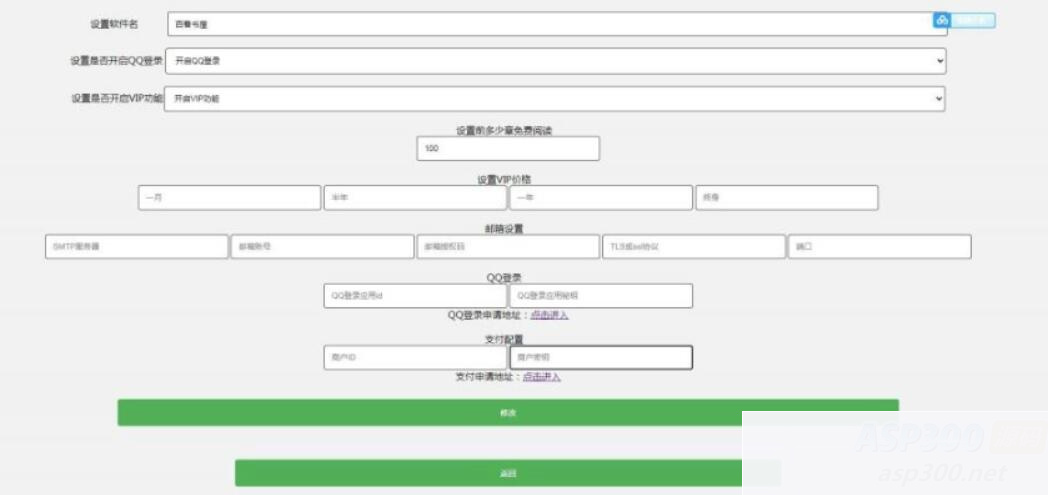Focus the 设置软件名 text field
Screen dimensions: 1048x495
tap(555, 24)
